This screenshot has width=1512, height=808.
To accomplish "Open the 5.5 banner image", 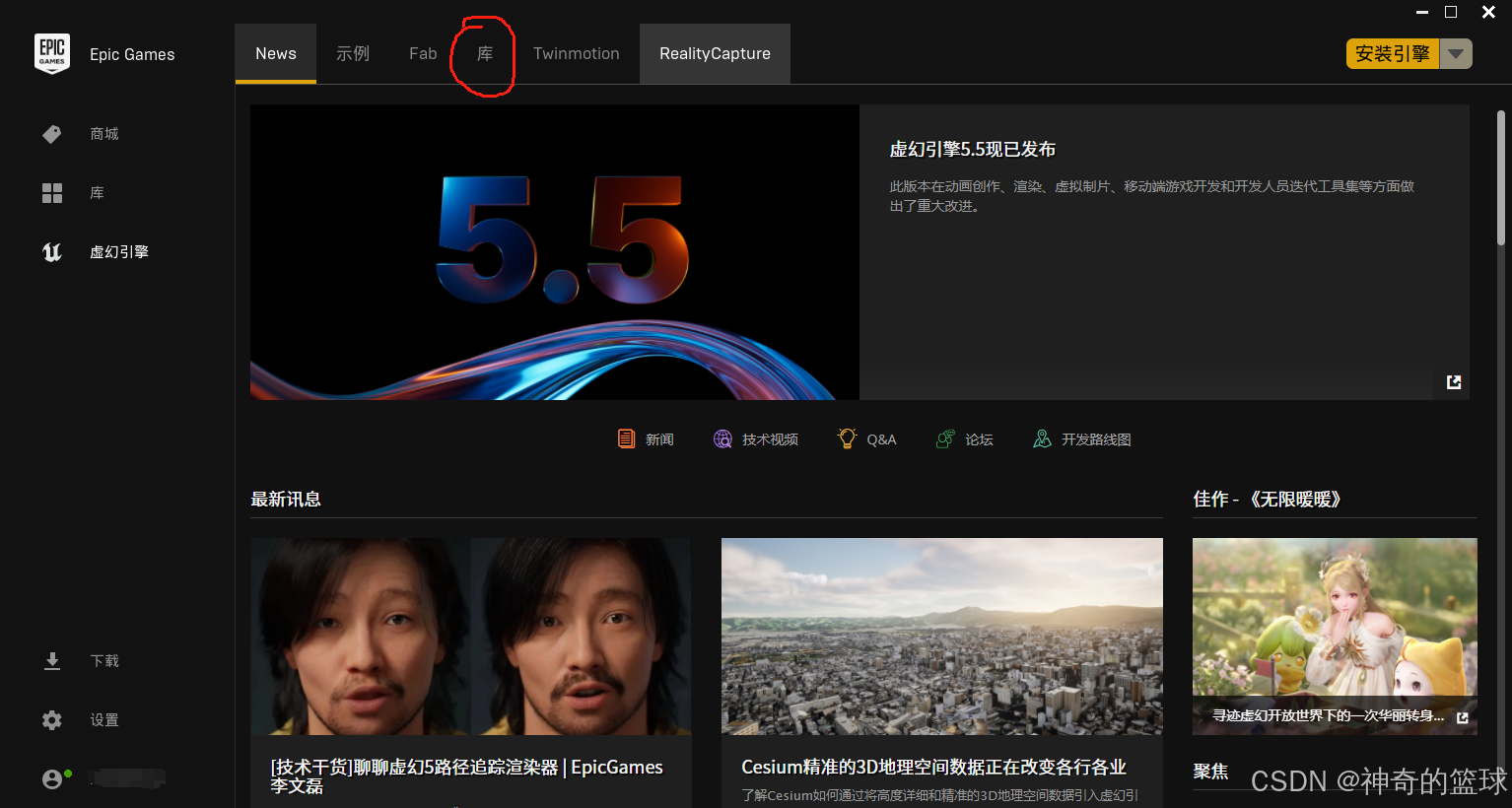I will [x=555, y=252].
